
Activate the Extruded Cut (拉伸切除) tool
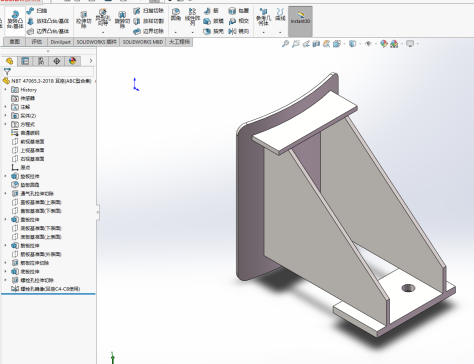point(83,20)
